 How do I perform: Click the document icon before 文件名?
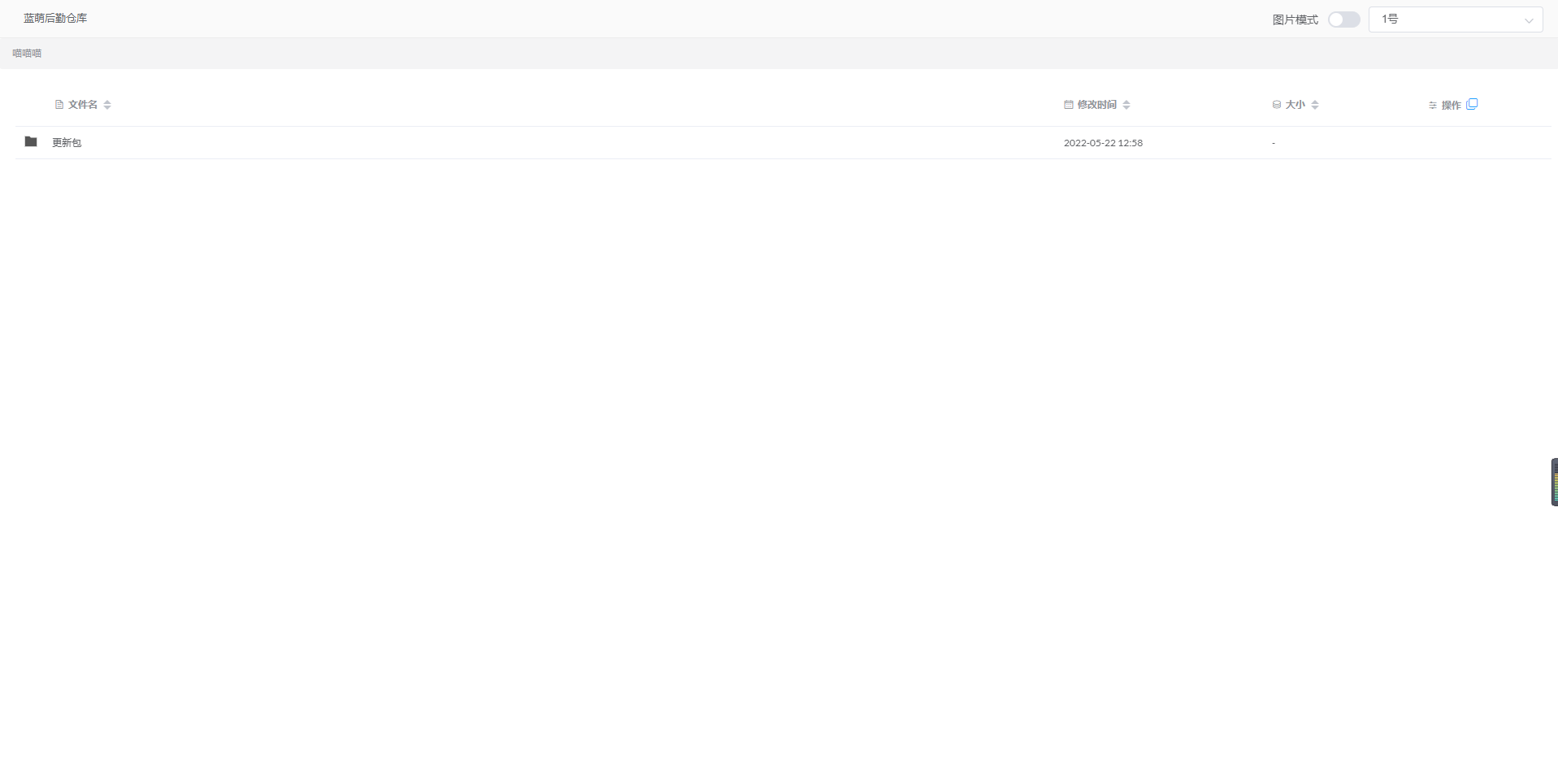click(59, 105)
